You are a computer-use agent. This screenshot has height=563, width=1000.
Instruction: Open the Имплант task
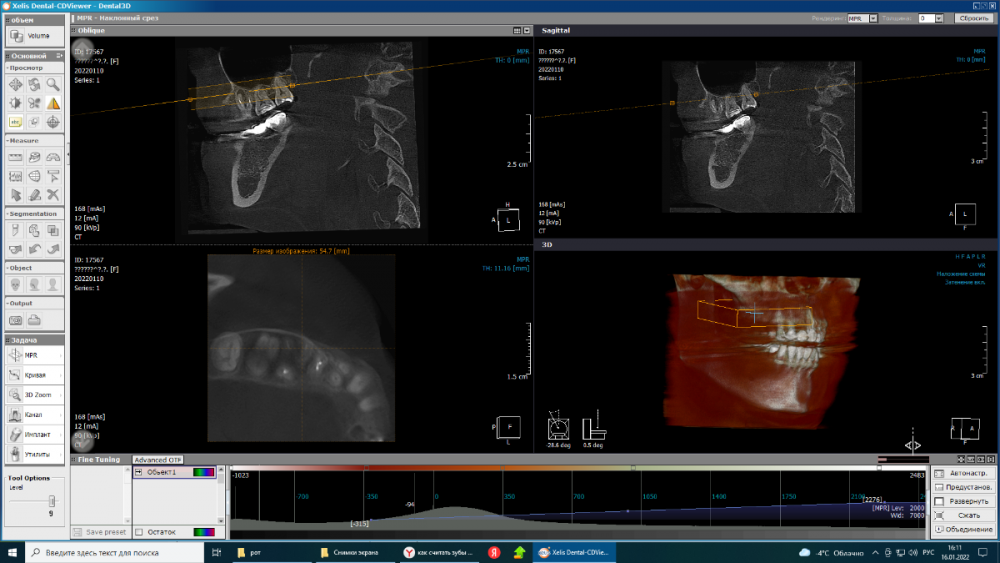(32, 434)
